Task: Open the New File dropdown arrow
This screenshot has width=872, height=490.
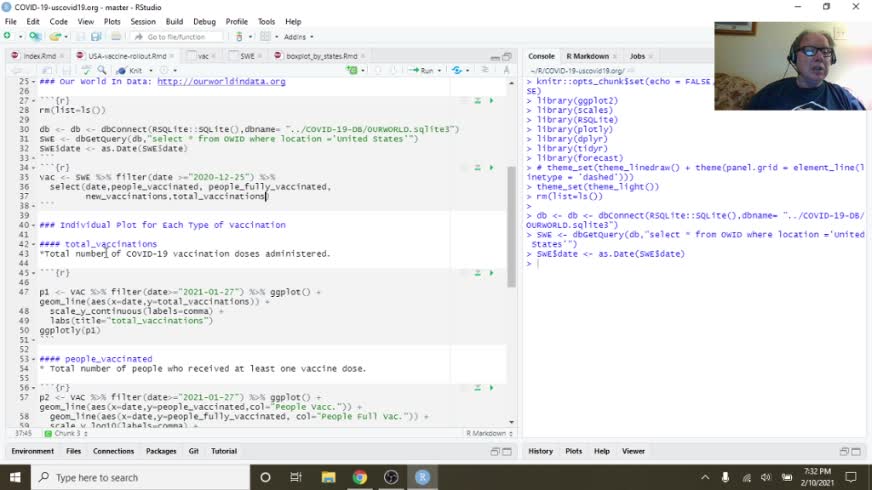Action: point(21,37)
